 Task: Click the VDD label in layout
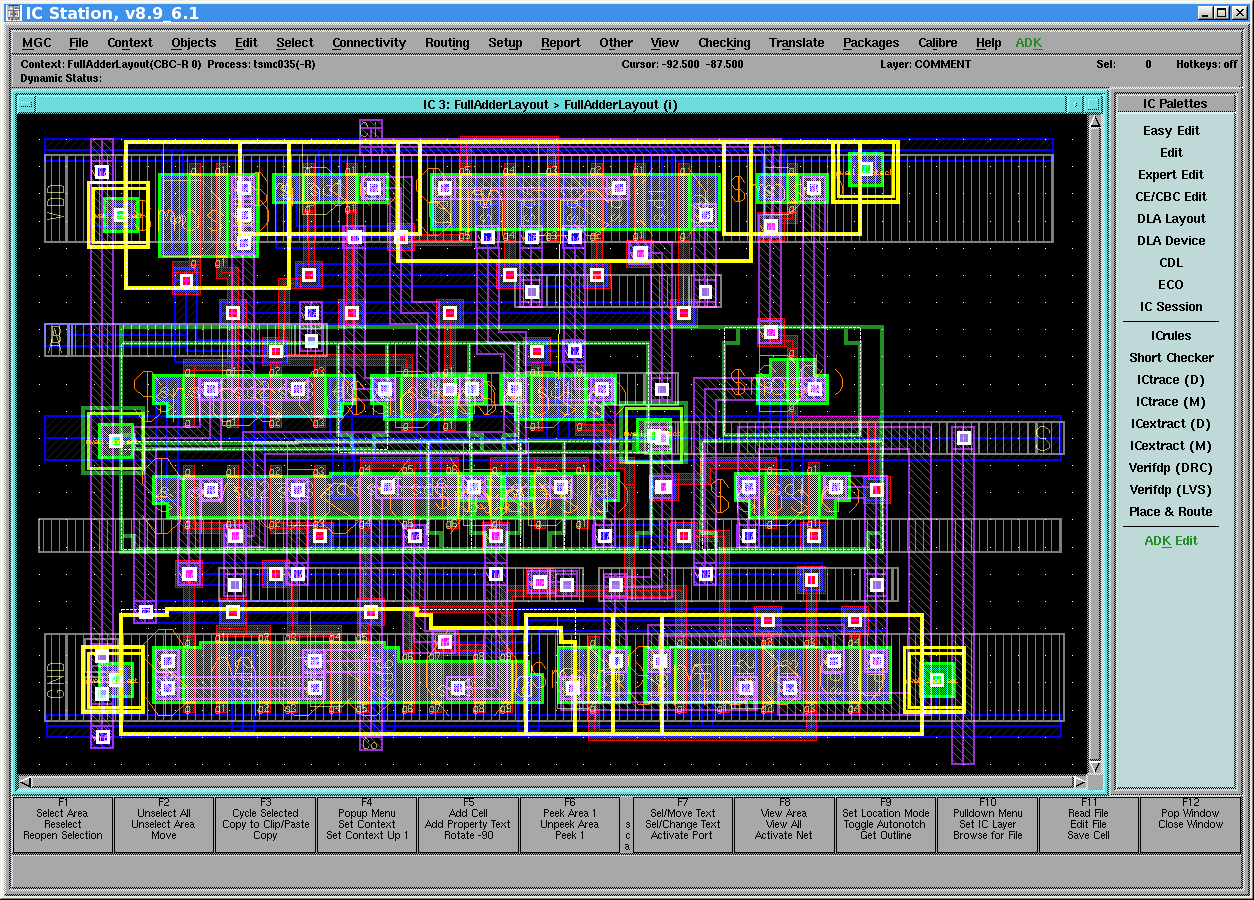pyautogui.click(x=56, y=204)
